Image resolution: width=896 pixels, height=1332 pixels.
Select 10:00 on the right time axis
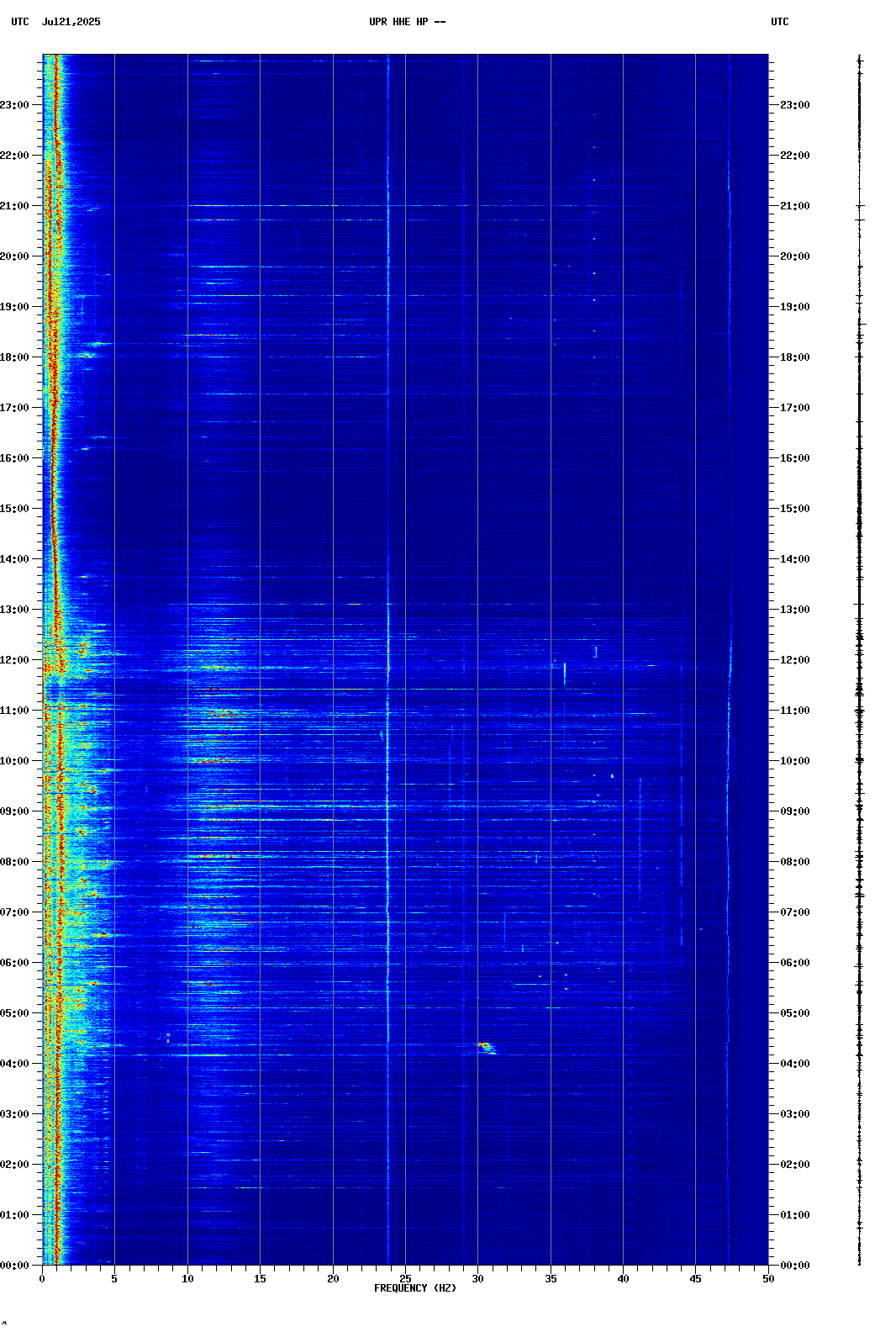click(795, 761)
